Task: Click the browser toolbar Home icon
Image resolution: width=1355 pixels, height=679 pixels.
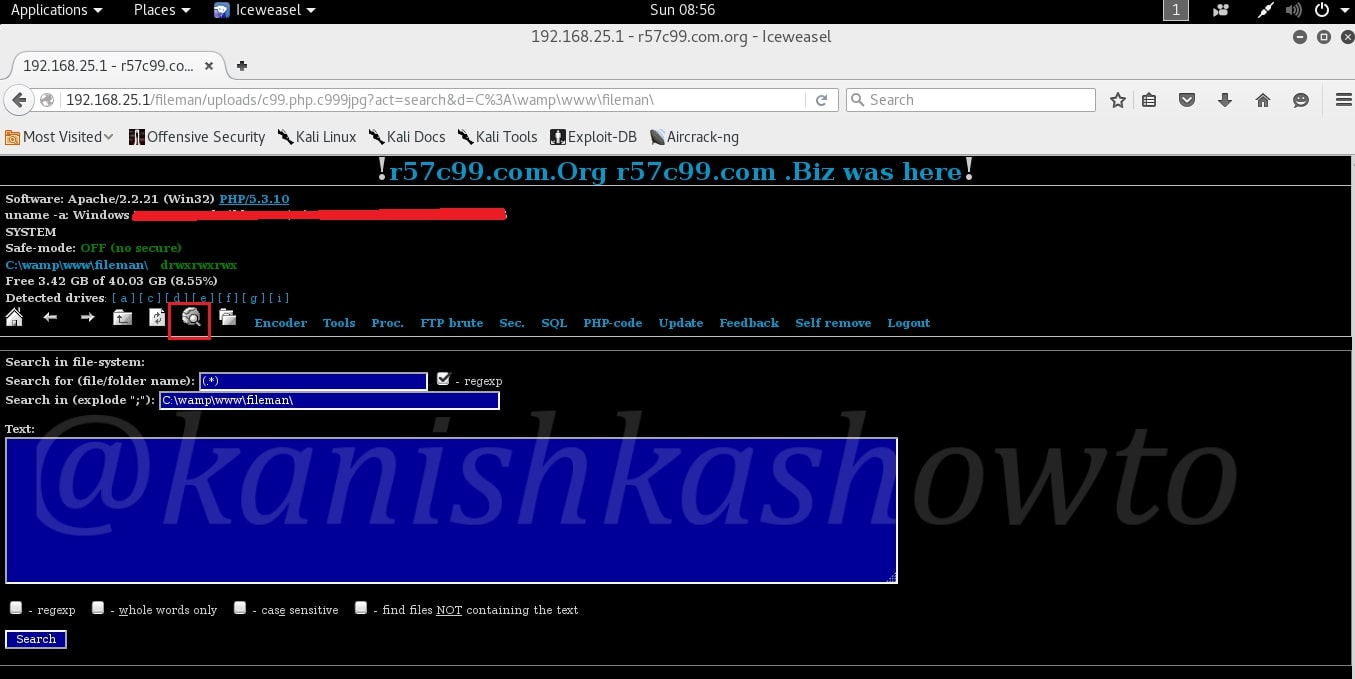Action: click(1263, 100)
